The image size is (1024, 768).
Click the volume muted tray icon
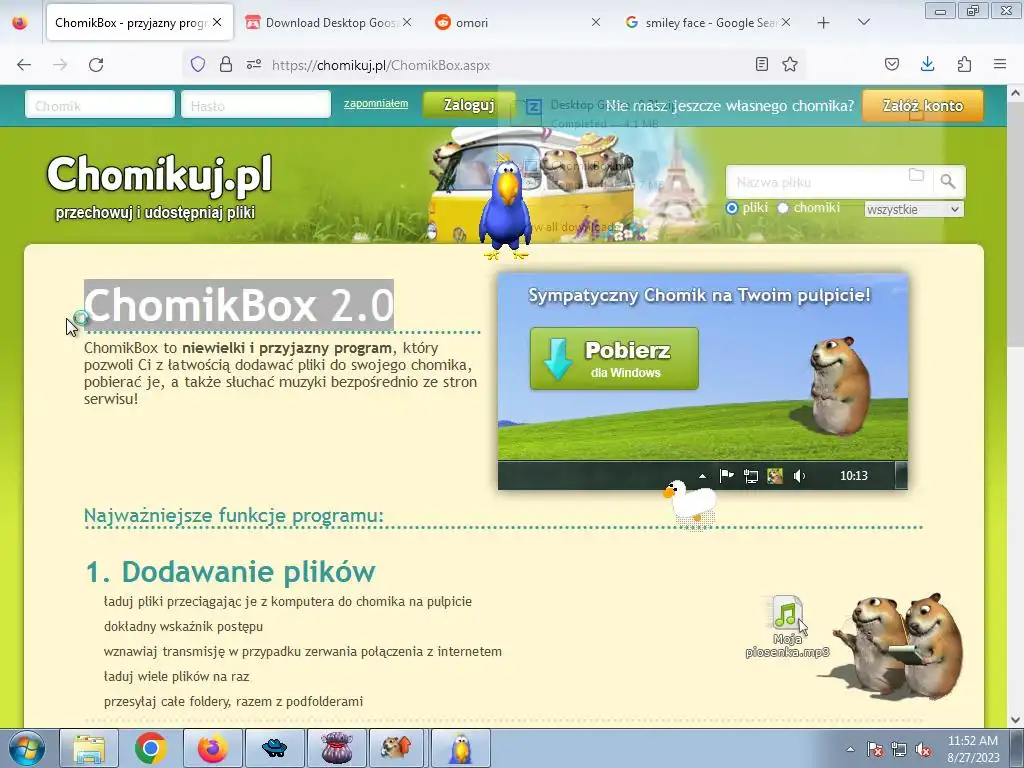(923, 749)
